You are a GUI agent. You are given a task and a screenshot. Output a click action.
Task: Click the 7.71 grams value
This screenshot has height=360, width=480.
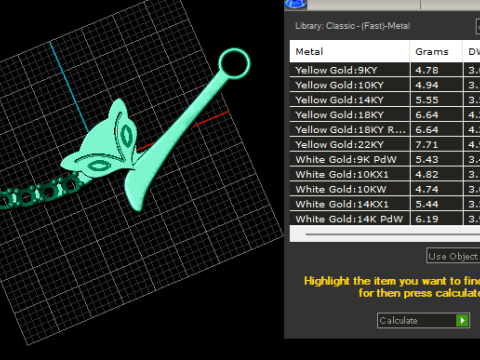click(427, 144)
